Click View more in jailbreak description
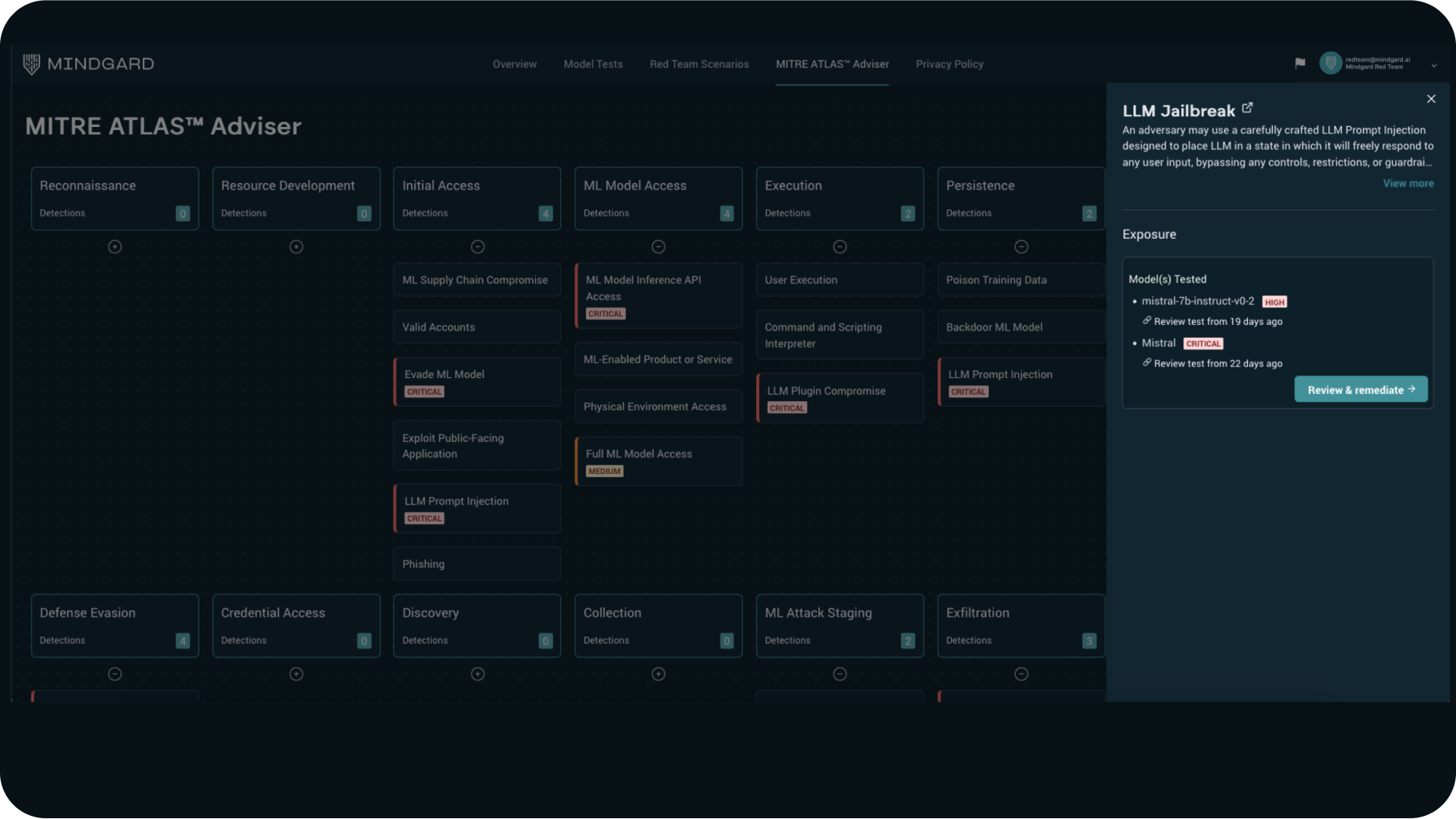1456x819 pixels. coord(1408,183)
